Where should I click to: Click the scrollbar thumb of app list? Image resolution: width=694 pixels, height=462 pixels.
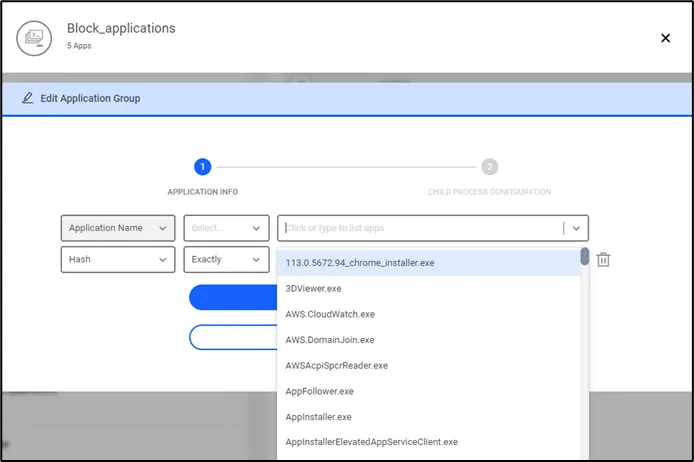click(x=585, y=257)
